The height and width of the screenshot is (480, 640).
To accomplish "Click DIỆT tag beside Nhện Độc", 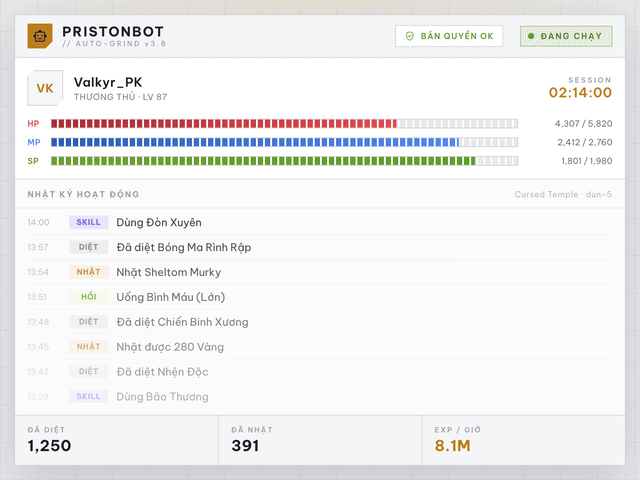I will click(x=89, y=371).
